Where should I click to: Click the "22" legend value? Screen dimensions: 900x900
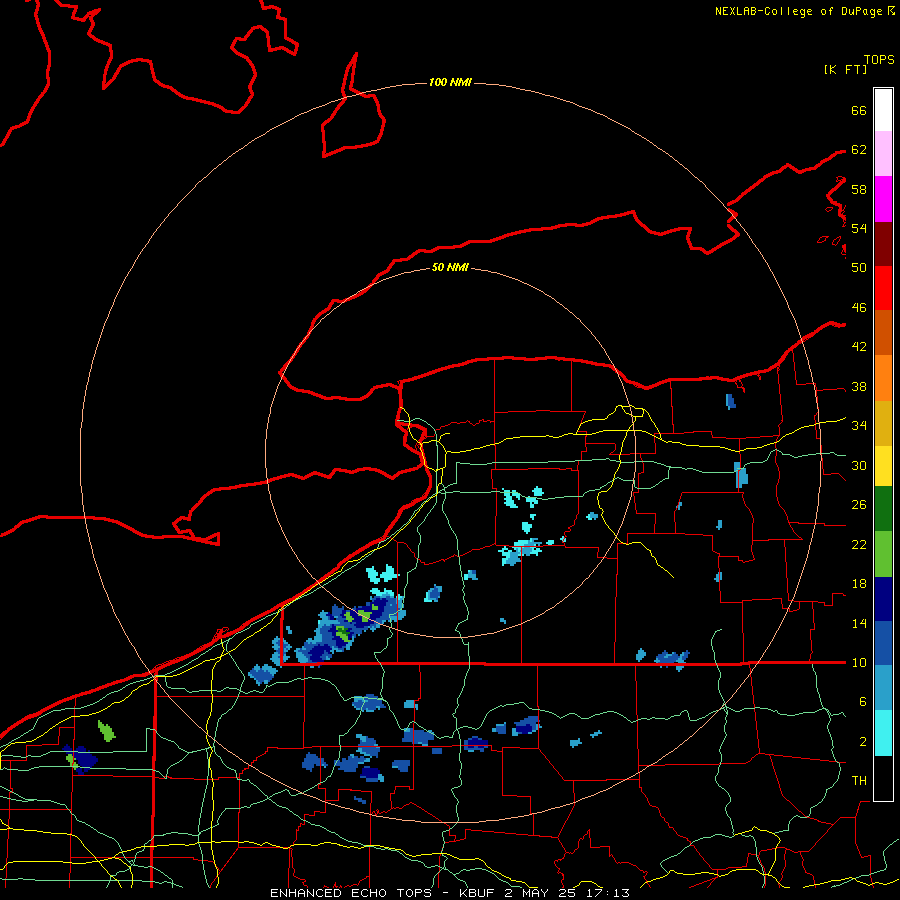tap(859, 544)
